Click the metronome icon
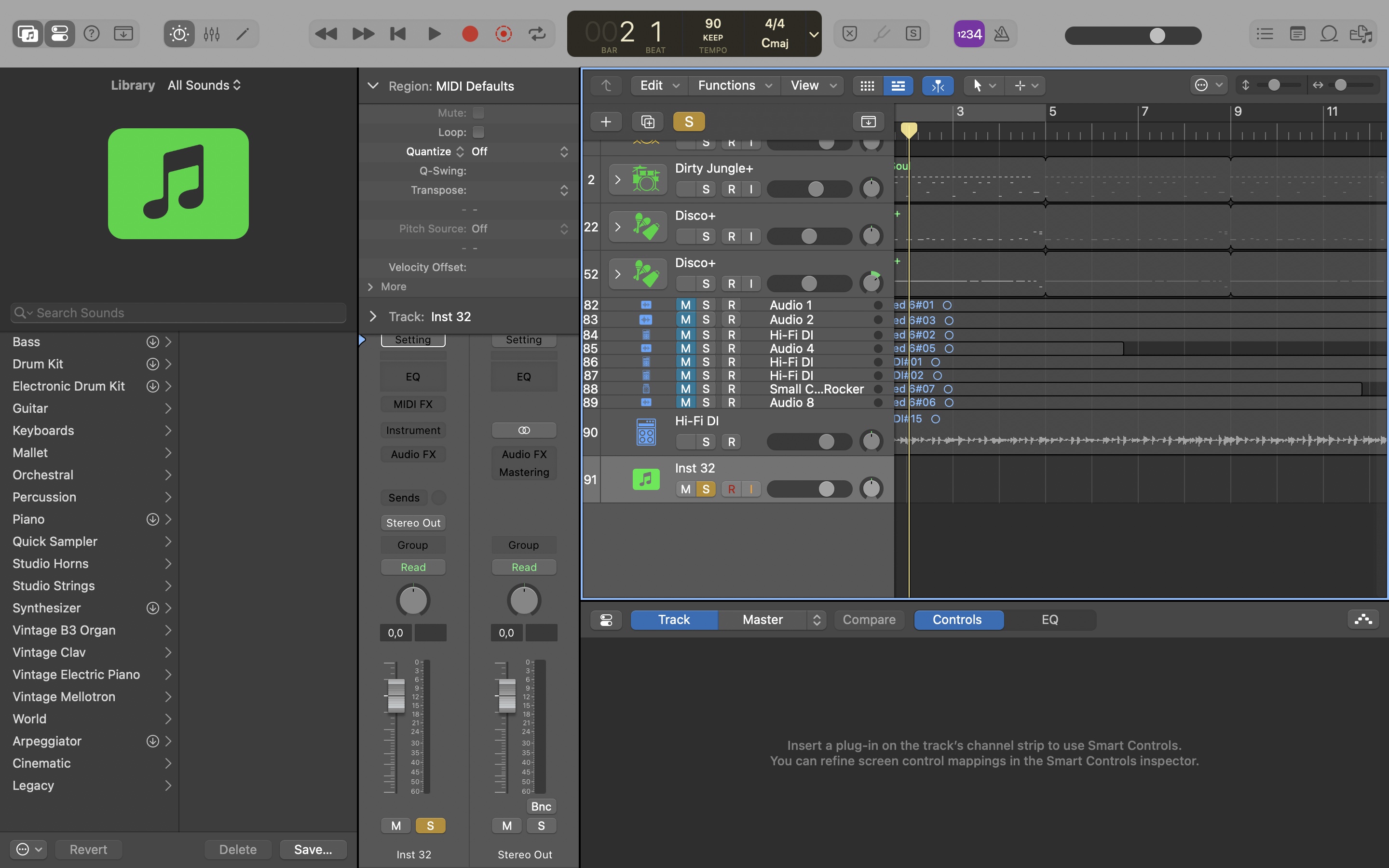The width and height of the screenshot is (1389, 868). [1002, 34]
